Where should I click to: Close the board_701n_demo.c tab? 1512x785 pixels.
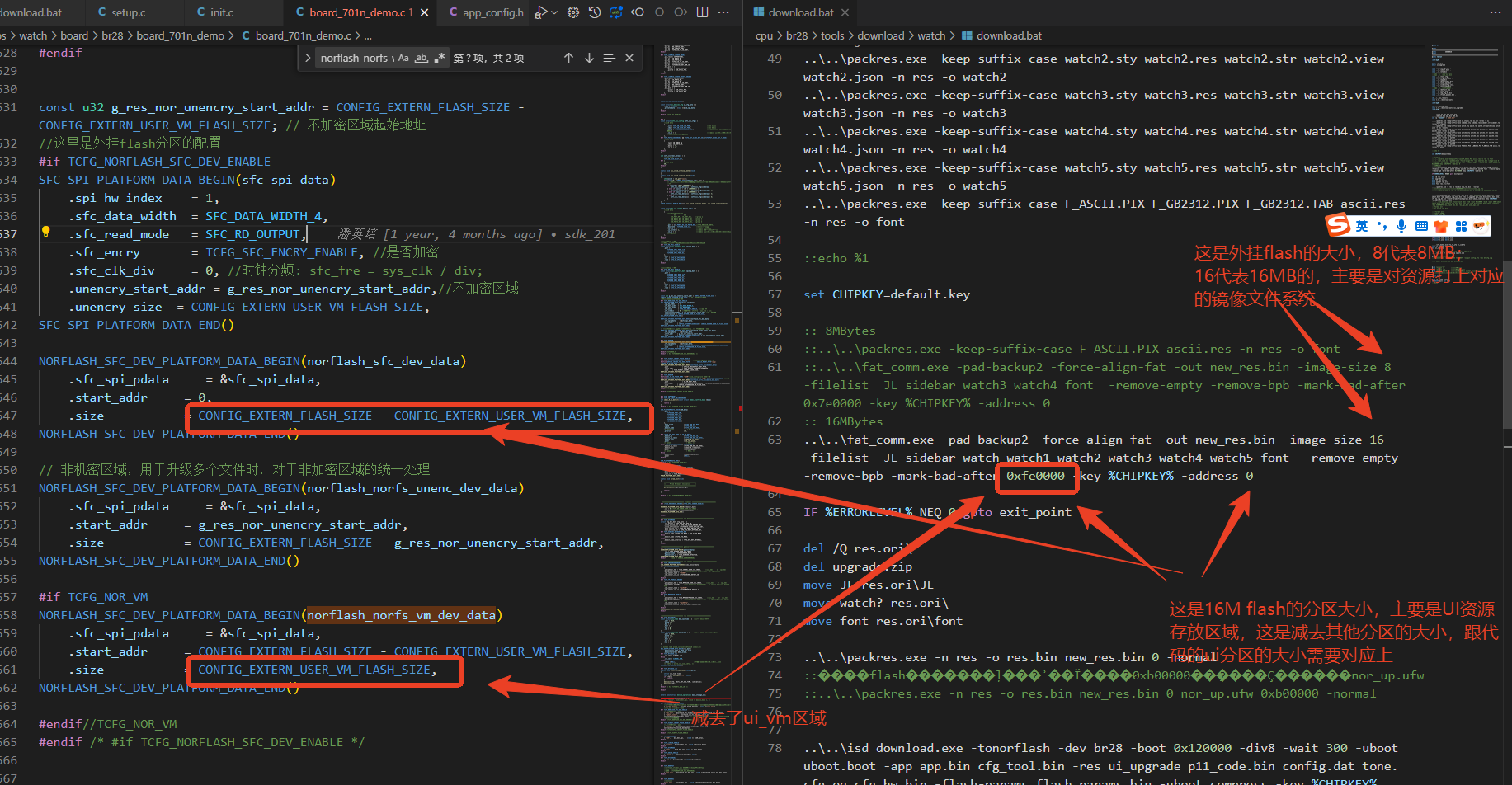425,12
